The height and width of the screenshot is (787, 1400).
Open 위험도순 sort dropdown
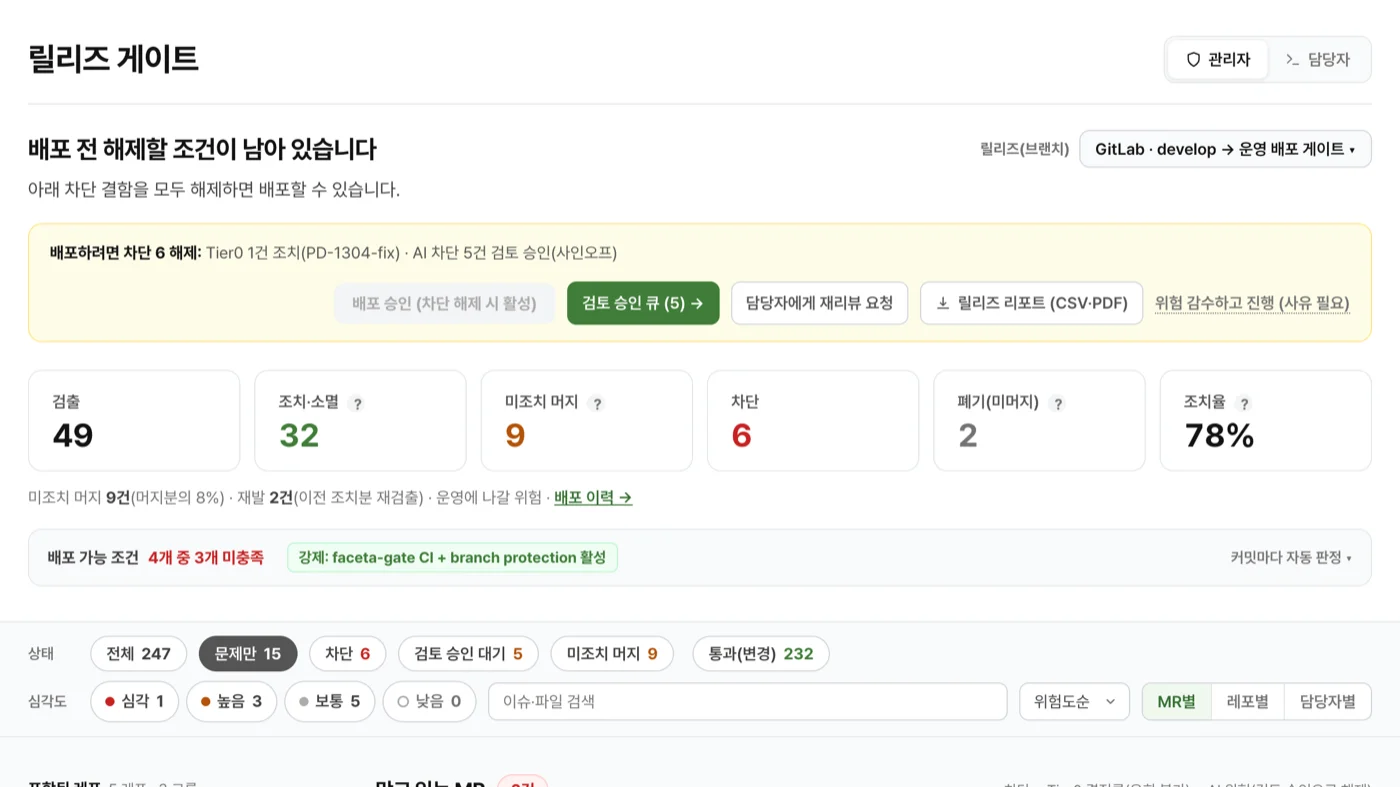click(x=1075, y=702)
